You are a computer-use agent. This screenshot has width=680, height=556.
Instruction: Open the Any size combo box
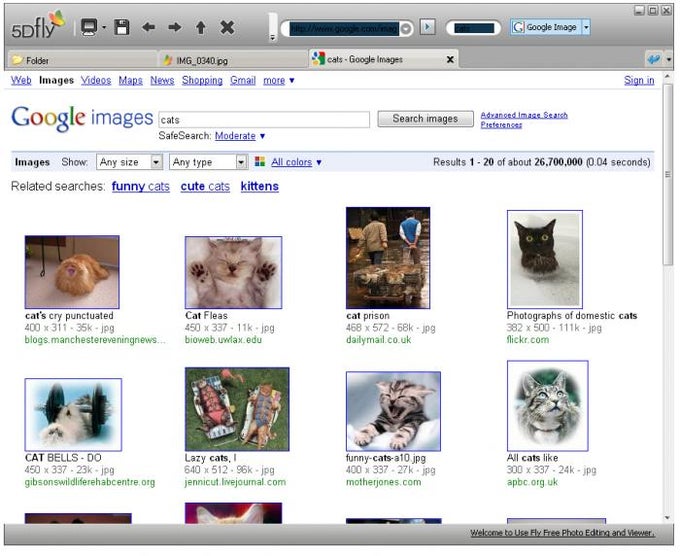point(129,162)
